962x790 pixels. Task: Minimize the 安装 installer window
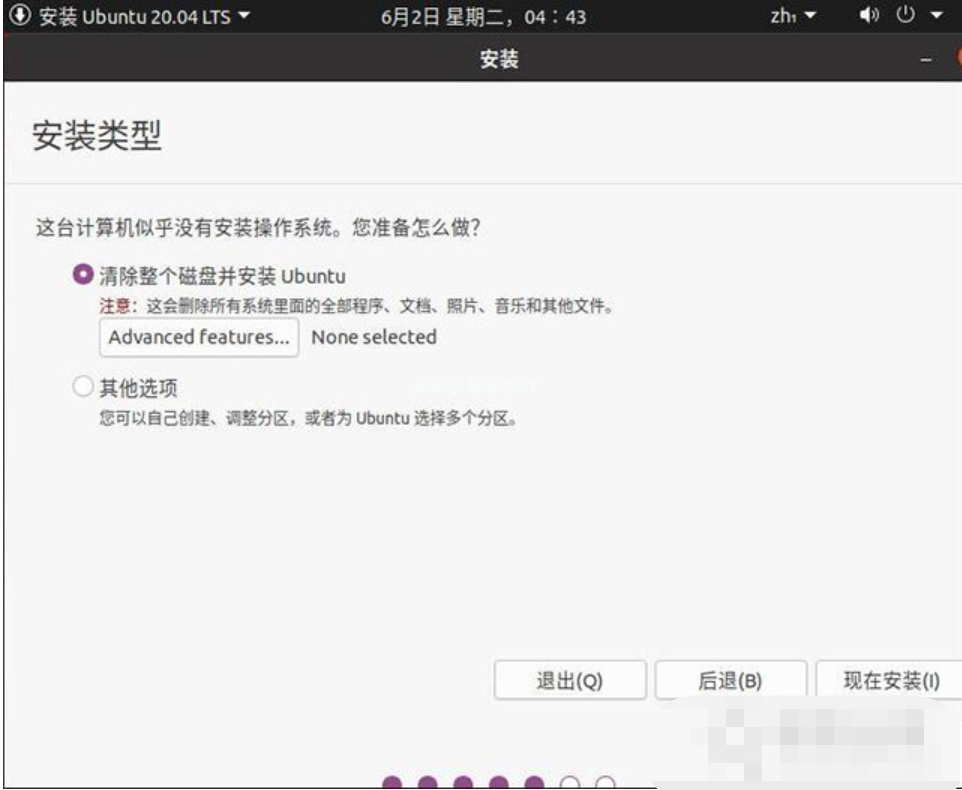(x=926, y=61)
